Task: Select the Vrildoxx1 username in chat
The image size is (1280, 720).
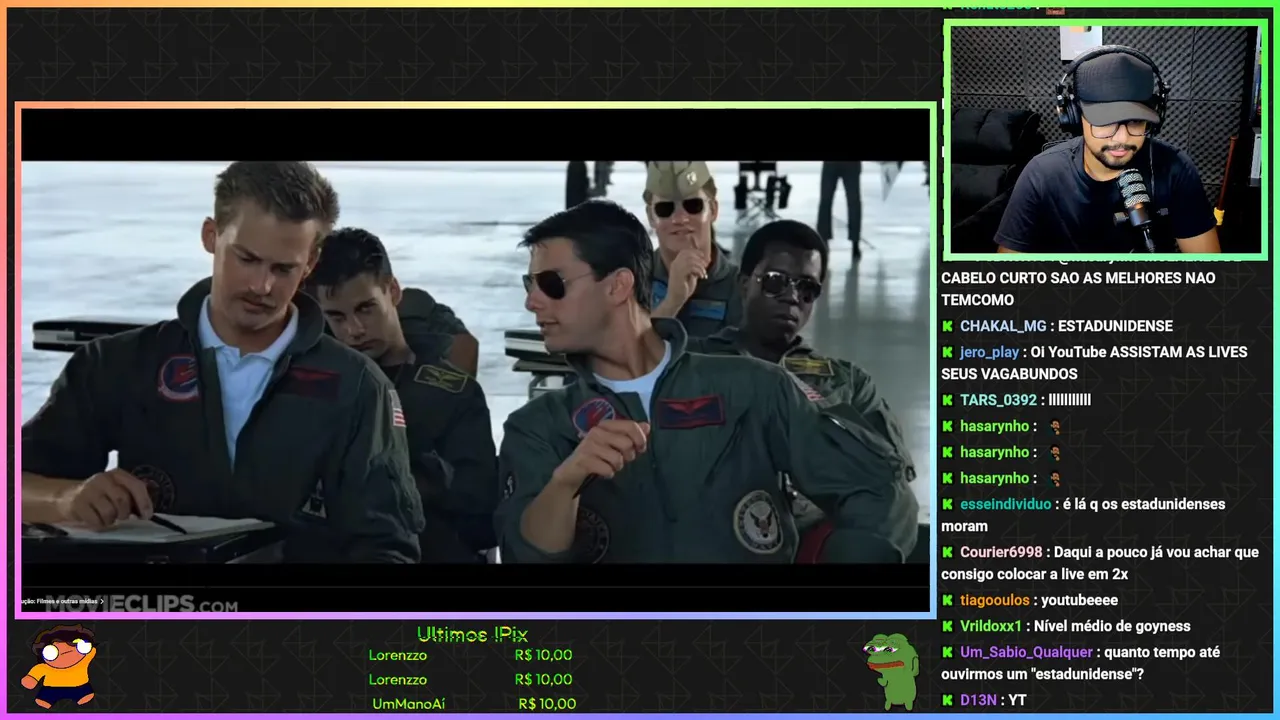Action: 991,626
